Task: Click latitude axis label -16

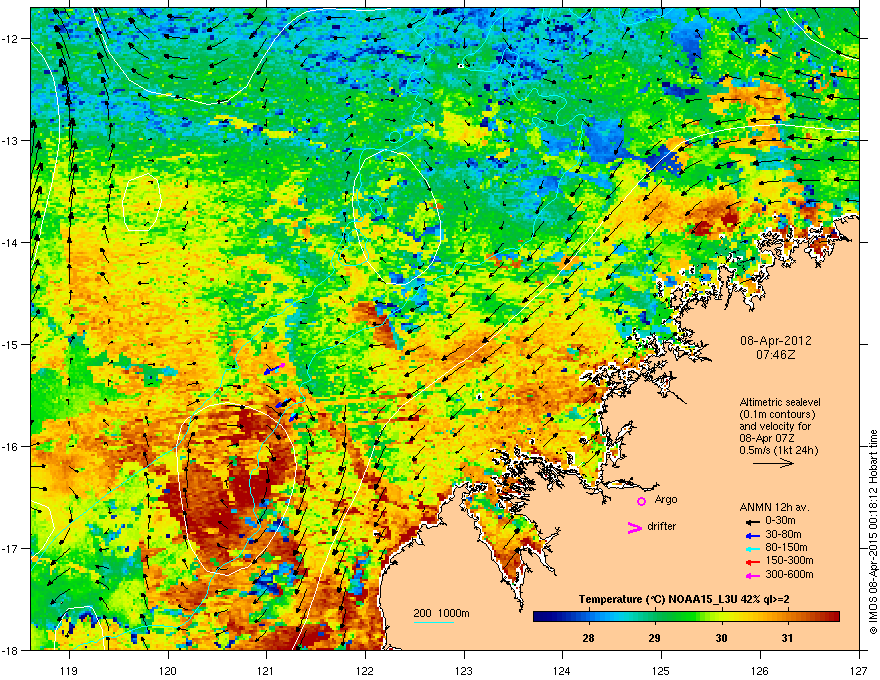Action: [x=11, y=447]
